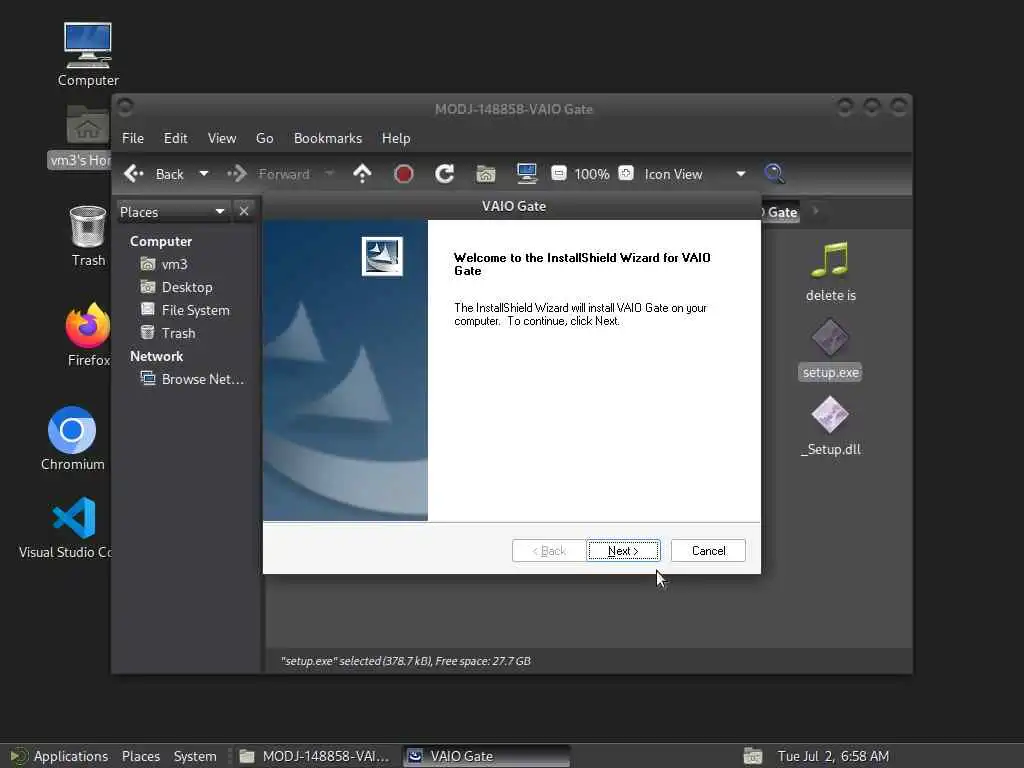Reset zoom by clicking 100%
Viewport: 1024px width, 768px height.
592,174
